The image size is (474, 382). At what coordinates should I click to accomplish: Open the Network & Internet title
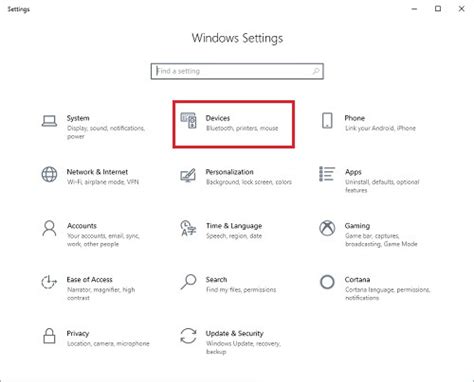[x=97, y=172]
